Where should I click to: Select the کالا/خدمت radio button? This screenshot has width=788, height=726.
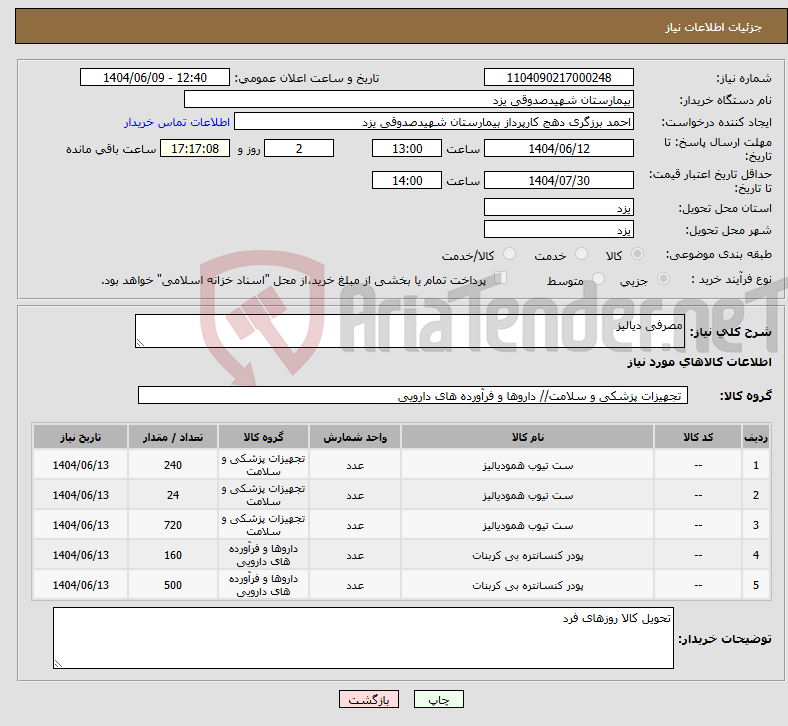tap(509, 254)
